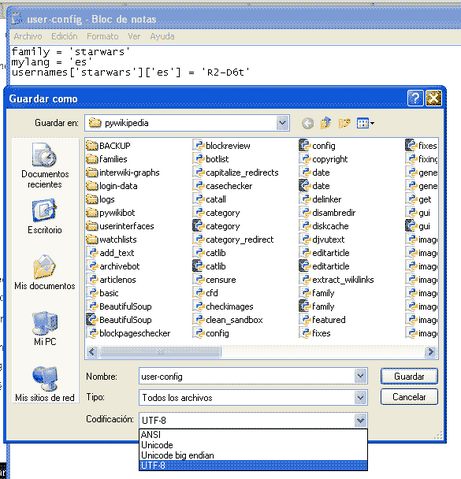
Task: Open Documentos recientes in places bar
Action: tap(45, 166)
